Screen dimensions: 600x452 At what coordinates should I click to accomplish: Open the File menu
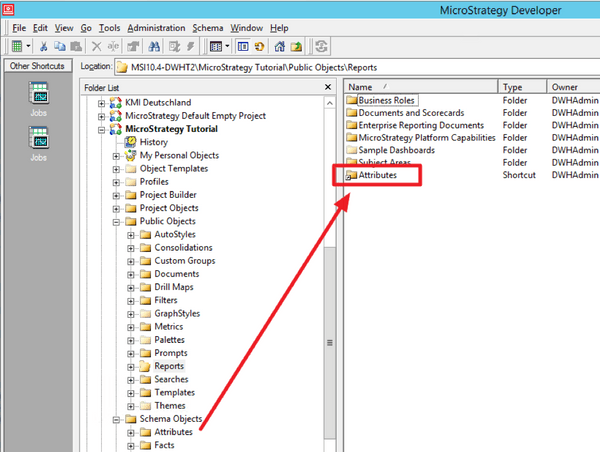(19, 28)
